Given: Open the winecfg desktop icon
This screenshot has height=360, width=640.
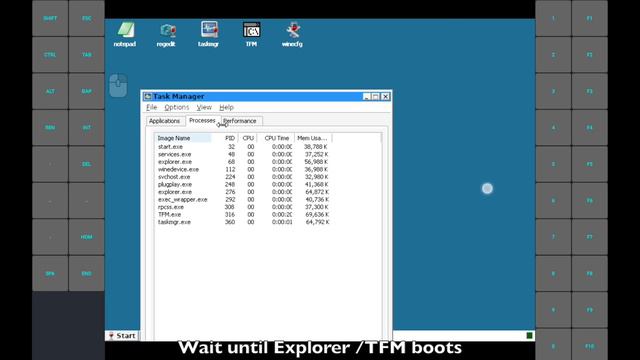Looking at the screenshot, I should pyautogui.click(x=292, y=34).
